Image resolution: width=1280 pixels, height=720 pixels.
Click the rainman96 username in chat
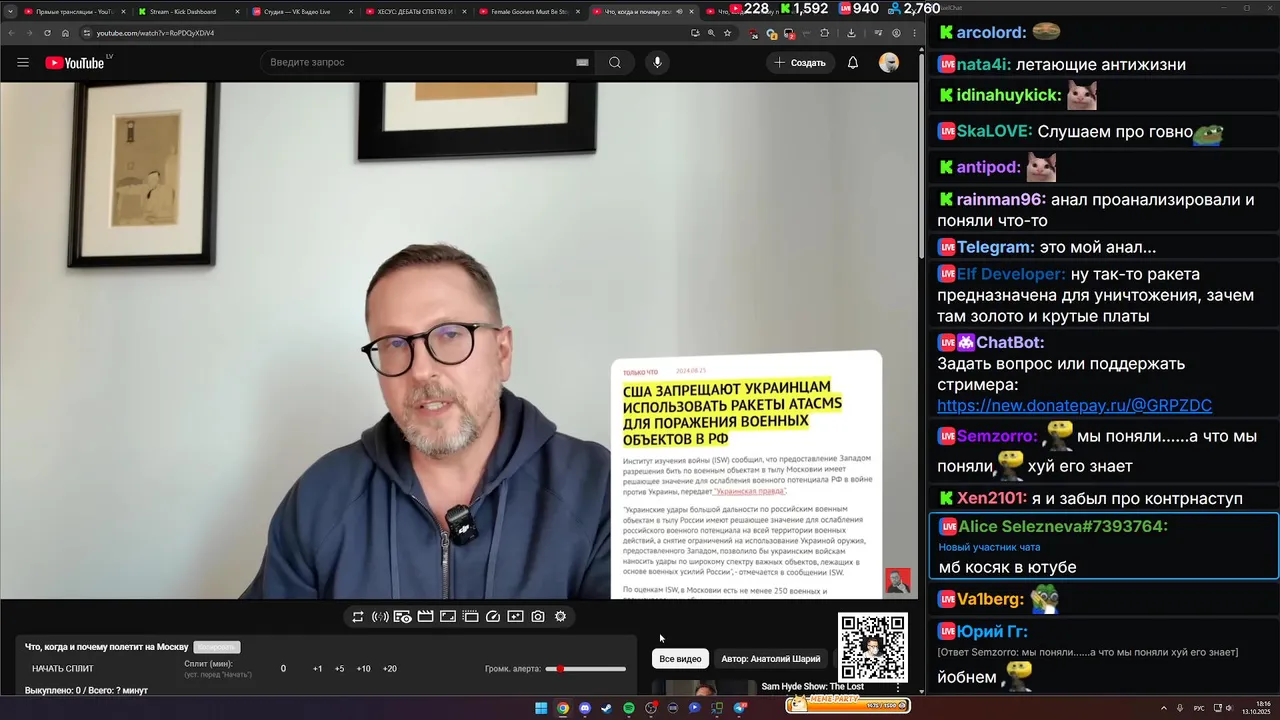click(1001, 200)
